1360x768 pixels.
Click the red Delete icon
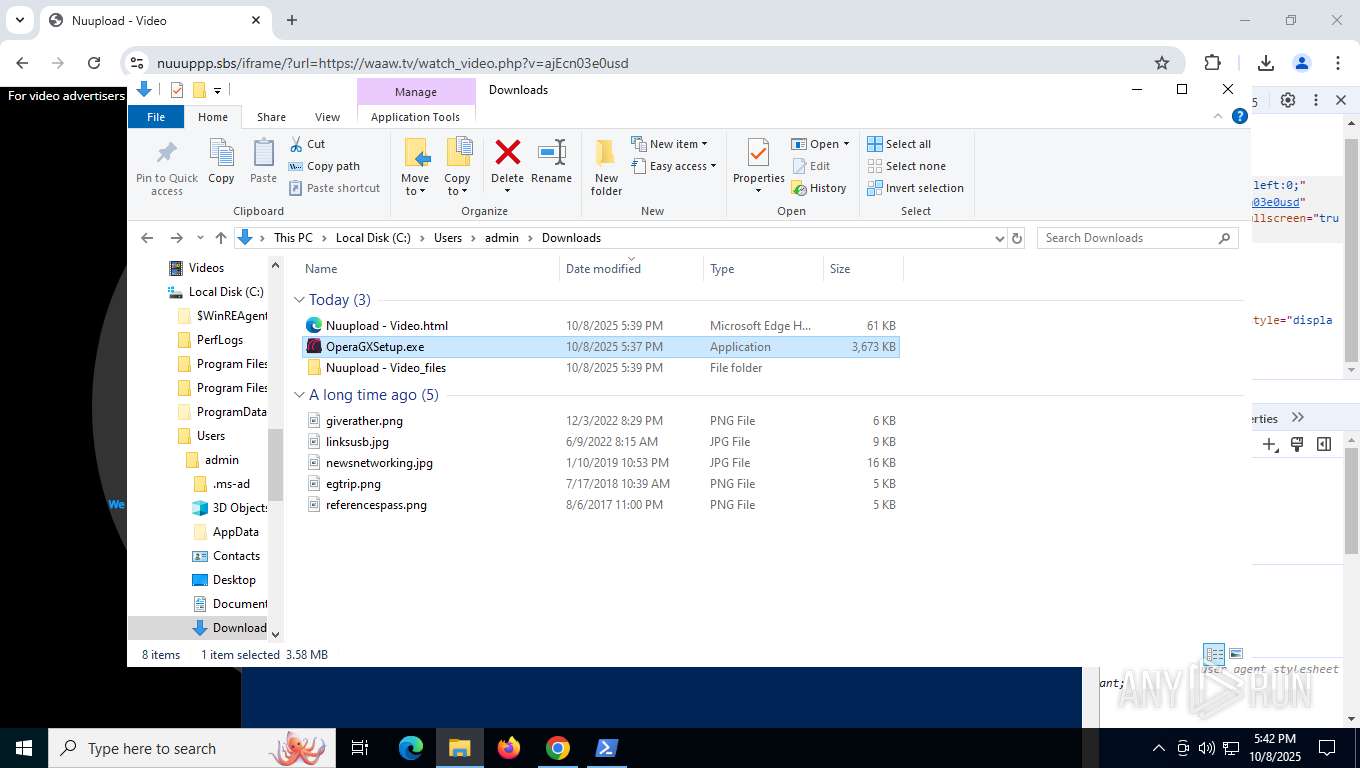[508, 153]
